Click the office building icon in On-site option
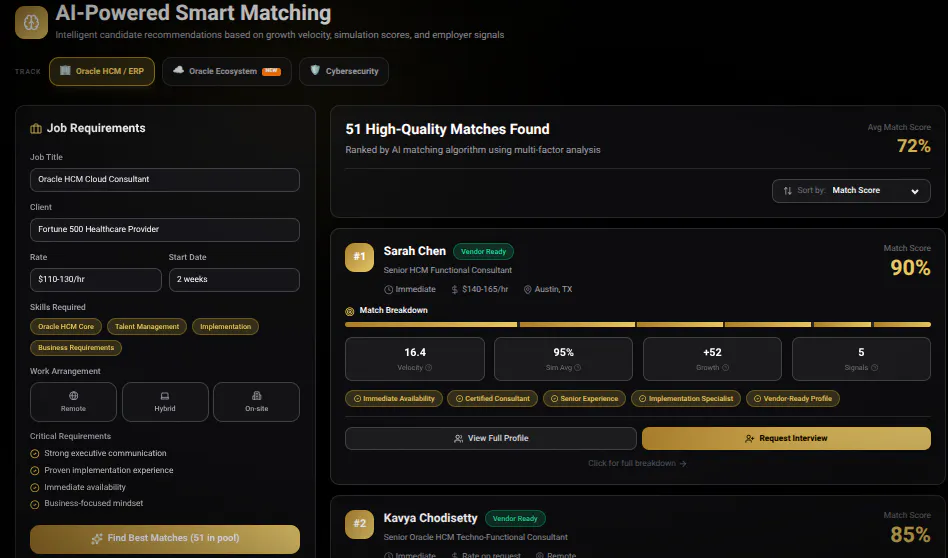Screen dimensions: 948x558 coord(256,395)
